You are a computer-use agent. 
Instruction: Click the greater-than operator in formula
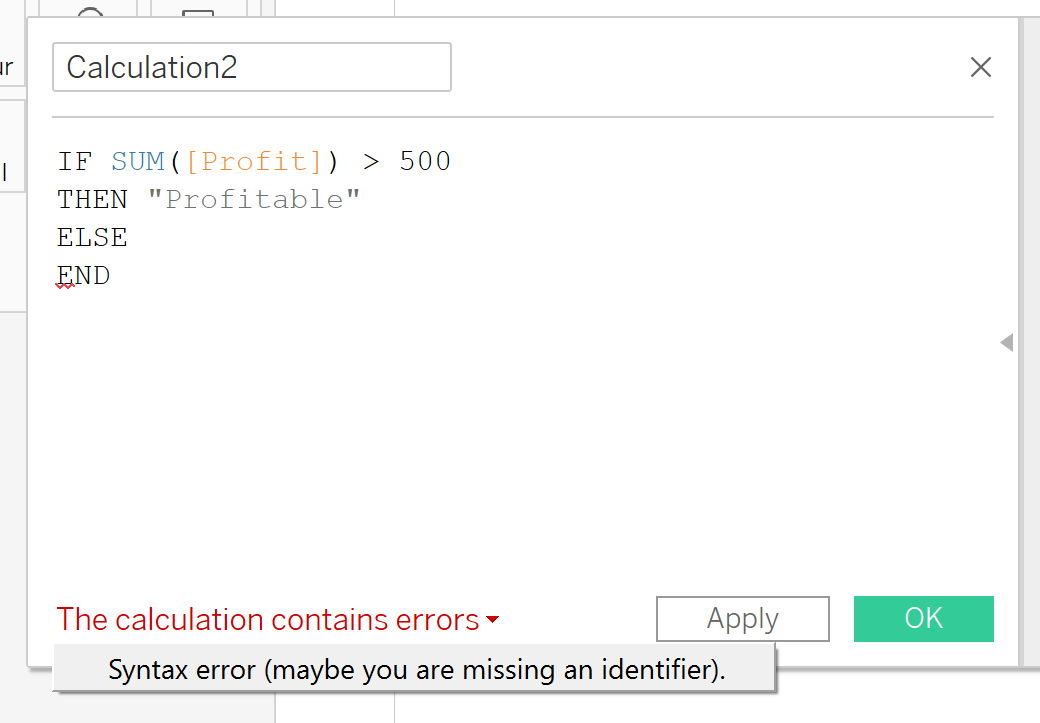371,161
